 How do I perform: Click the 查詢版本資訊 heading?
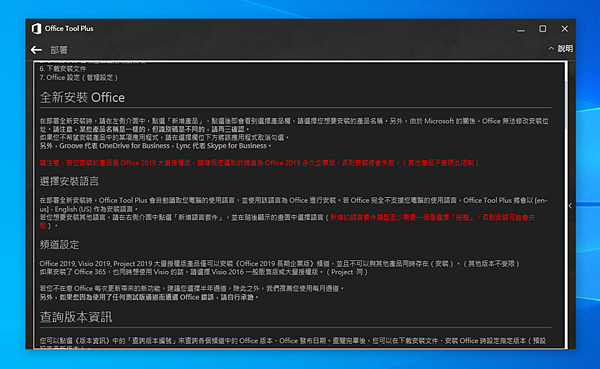(x=76, y=317)
